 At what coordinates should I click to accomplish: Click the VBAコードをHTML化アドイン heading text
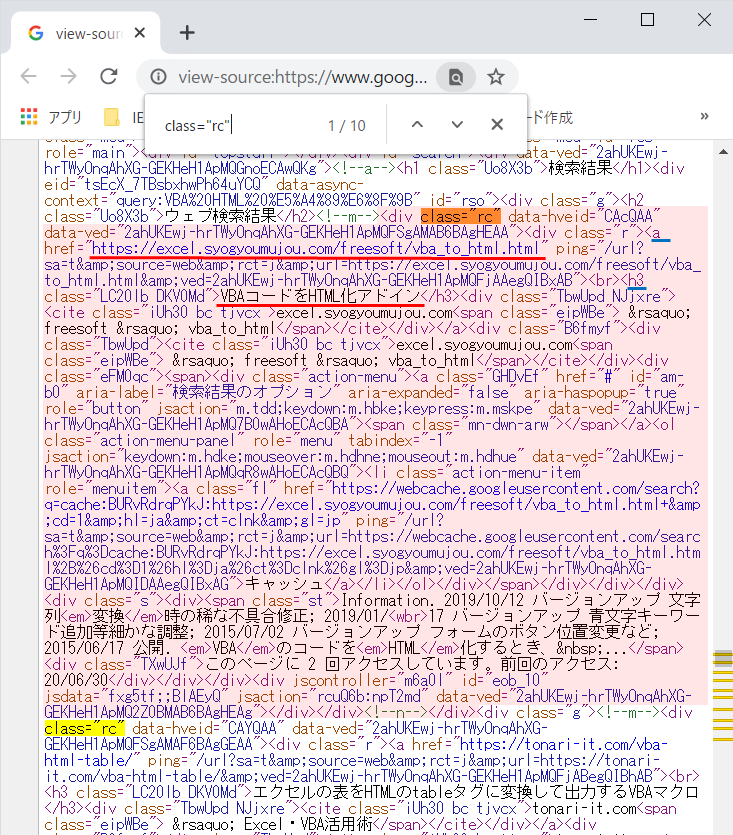tap(321, 297)
